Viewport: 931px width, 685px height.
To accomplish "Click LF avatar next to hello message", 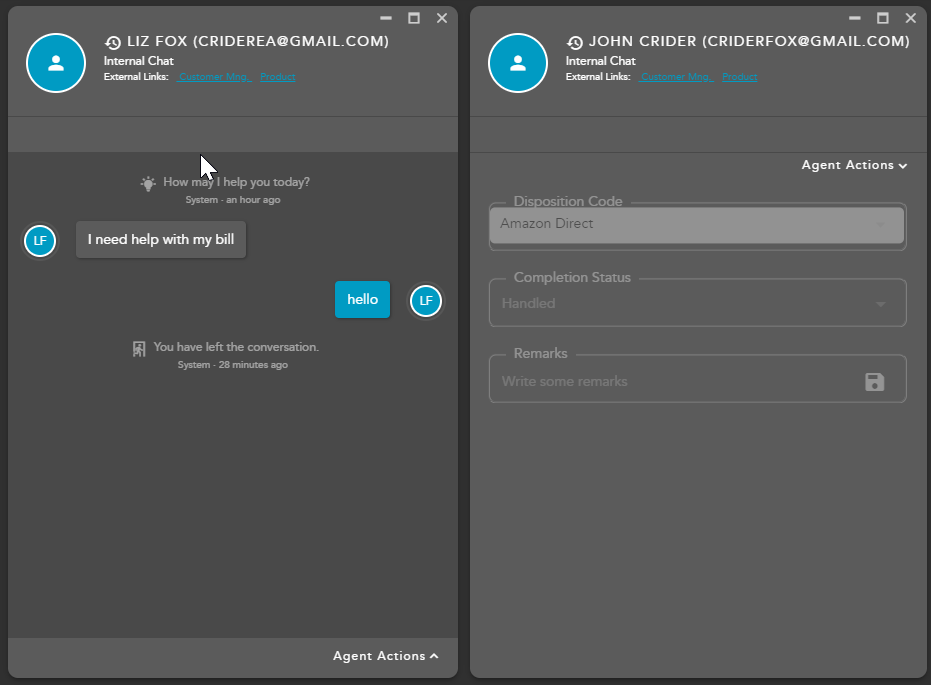I will click(x=426, y=301).
